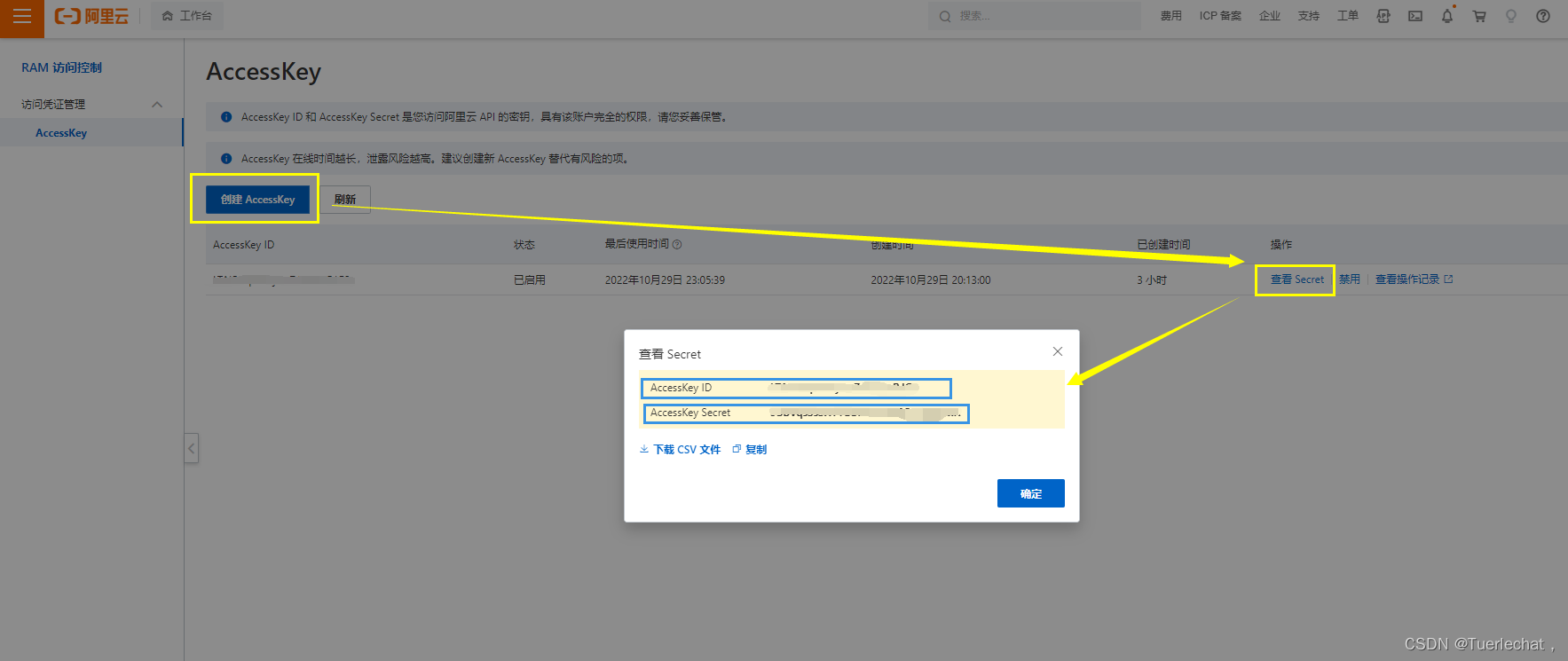The image size is (1568, 661).
Task: Open the shopping cart
Action: (1479, 16)
